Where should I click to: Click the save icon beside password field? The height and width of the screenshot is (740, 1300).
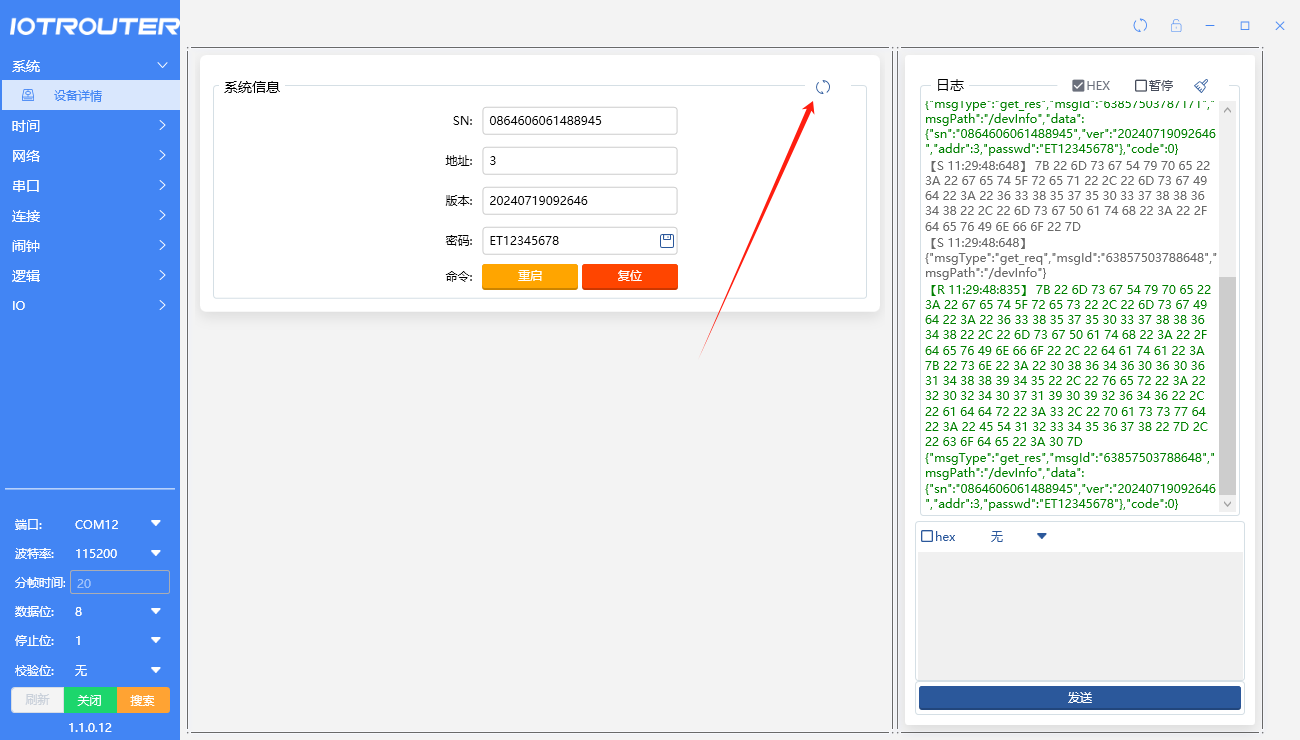(x=667, y=240)
